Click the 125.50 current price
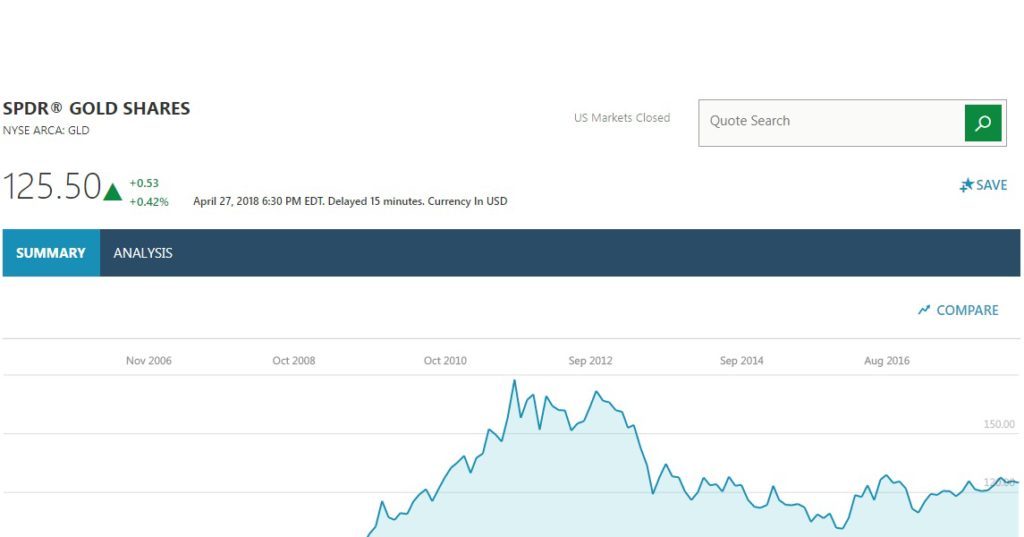 (52, 186)
